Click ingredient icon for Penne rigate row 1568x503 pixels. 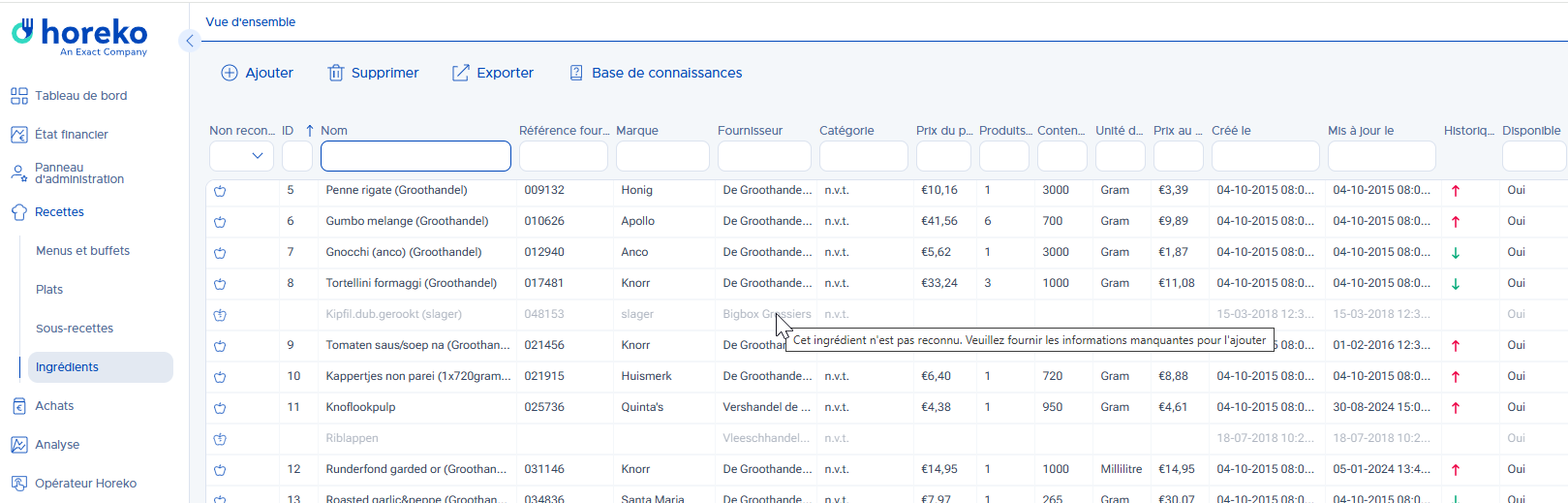click(x=220, y=191)
